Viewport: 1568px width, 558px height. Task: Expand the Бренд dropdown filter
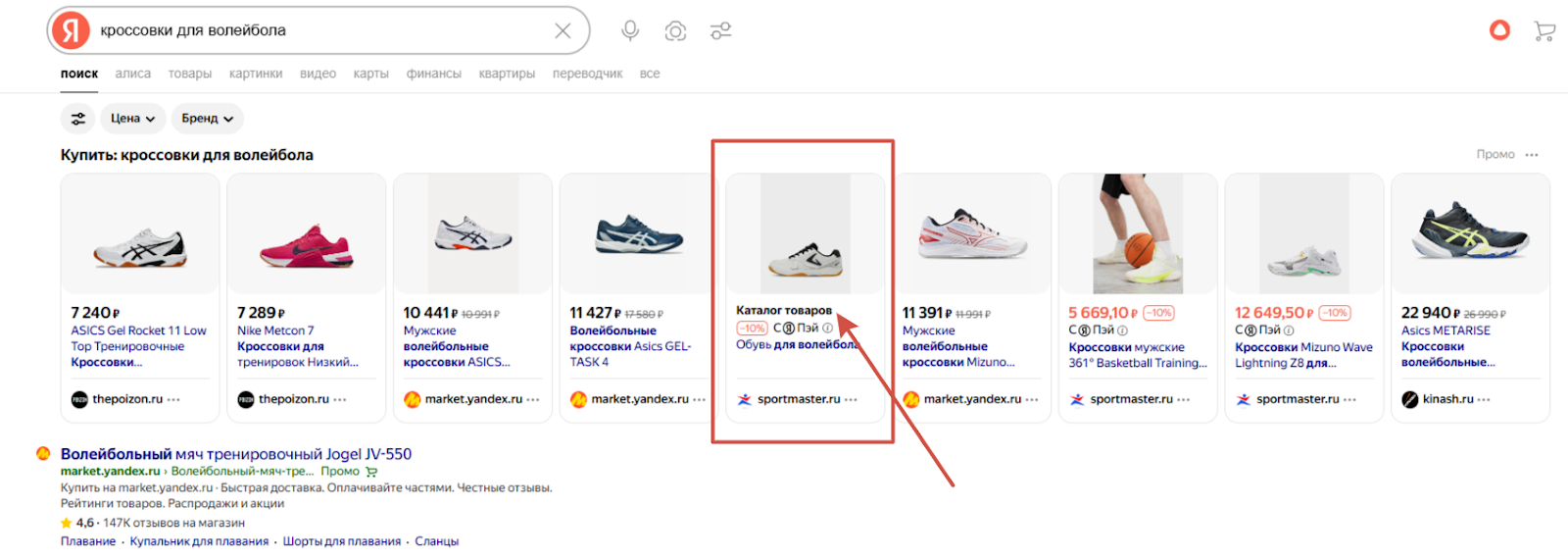click(x=207, y=119)
